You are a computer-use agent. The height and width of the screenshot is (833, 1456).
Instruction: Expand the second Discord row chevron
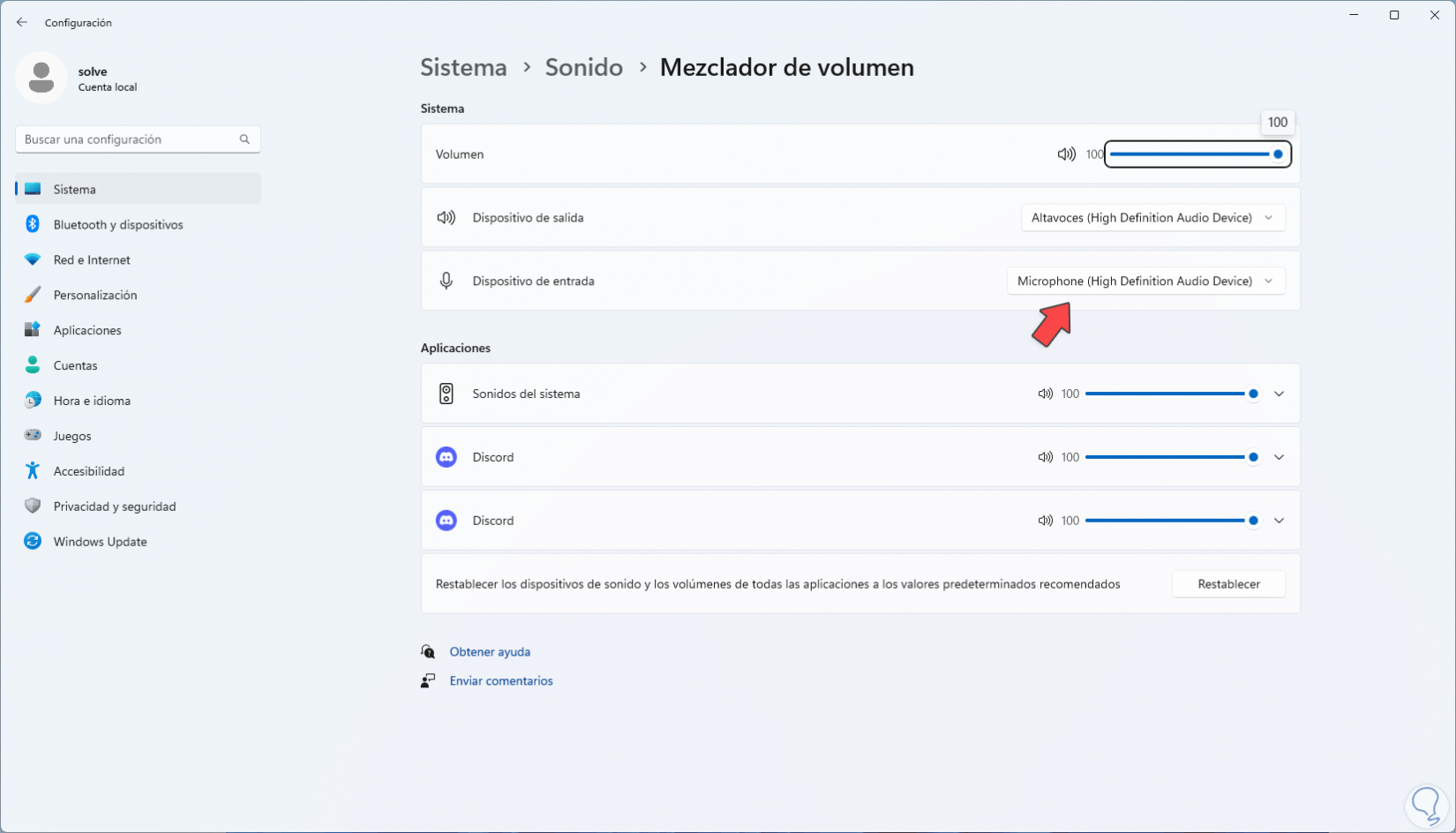(1279, 522)
